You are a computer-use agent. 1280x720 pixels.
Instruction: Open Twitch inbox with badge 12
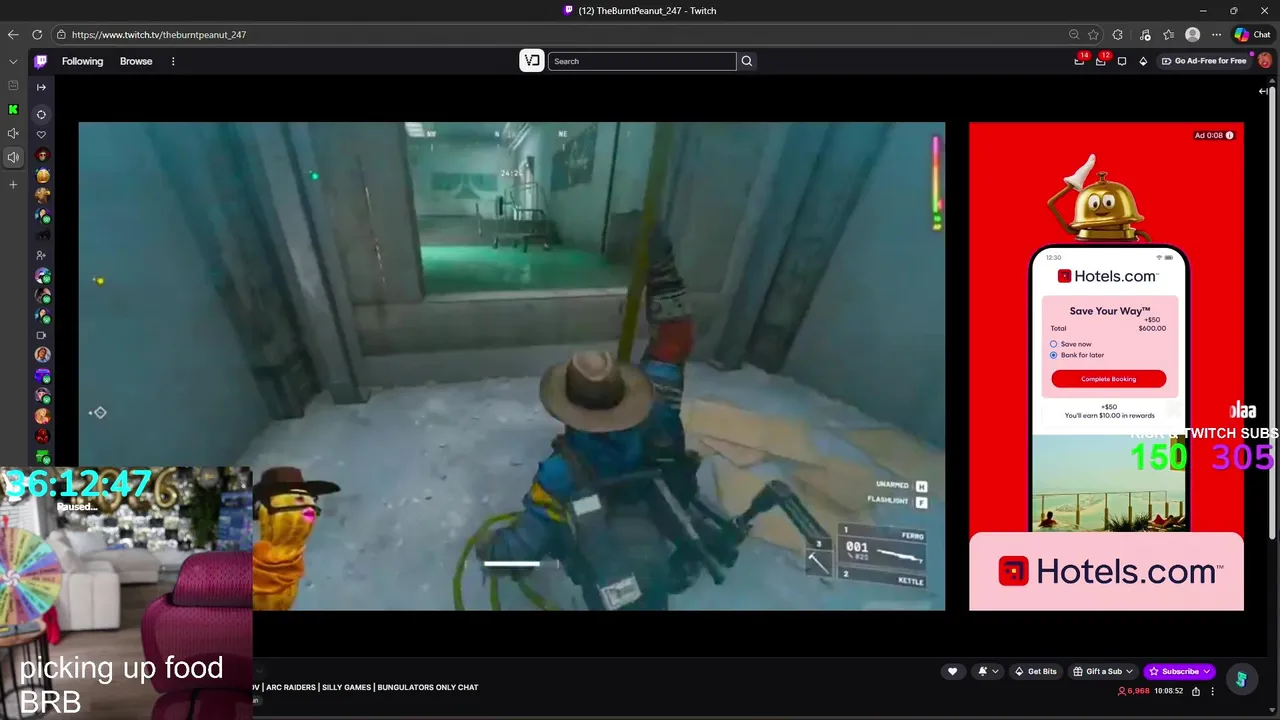[x=1101, y=61]
